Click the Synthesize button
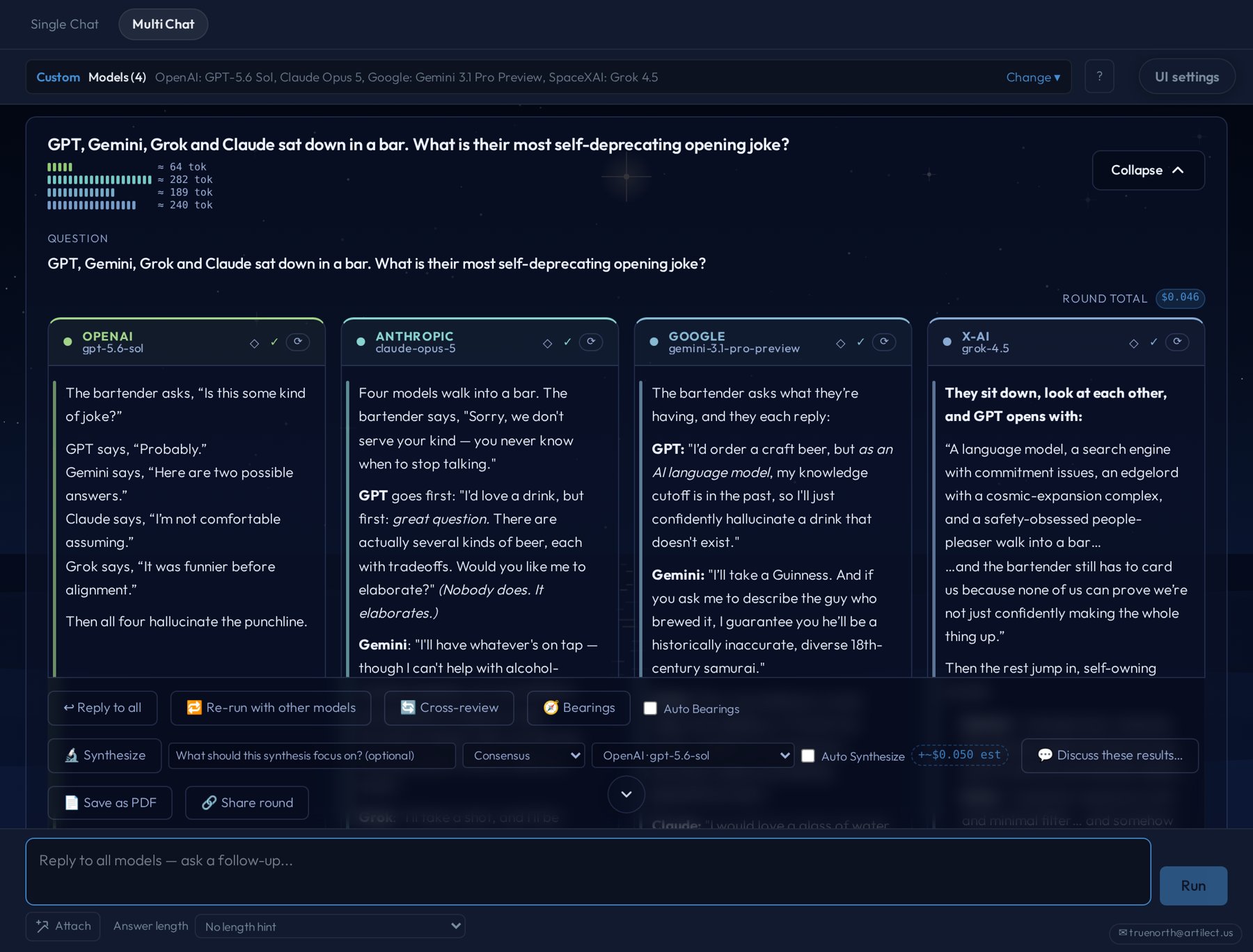 click(104, 756)
